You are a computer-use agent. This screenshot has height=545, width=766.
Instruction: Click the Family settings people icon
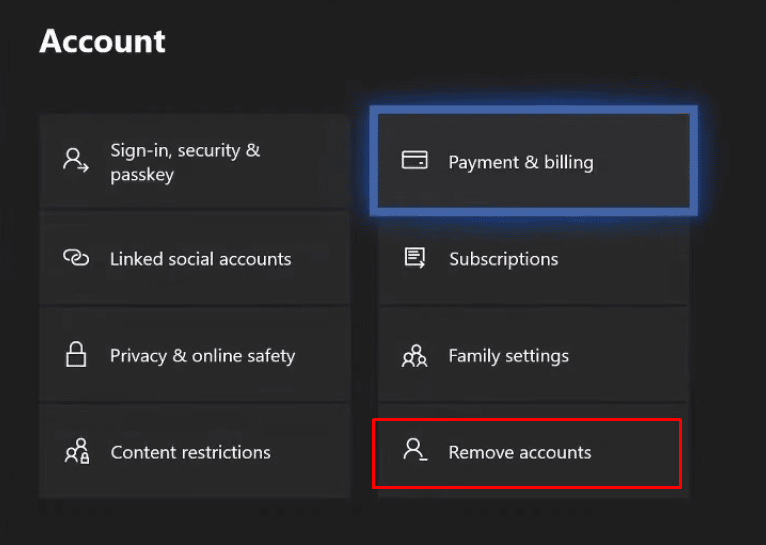coord(414,355)
